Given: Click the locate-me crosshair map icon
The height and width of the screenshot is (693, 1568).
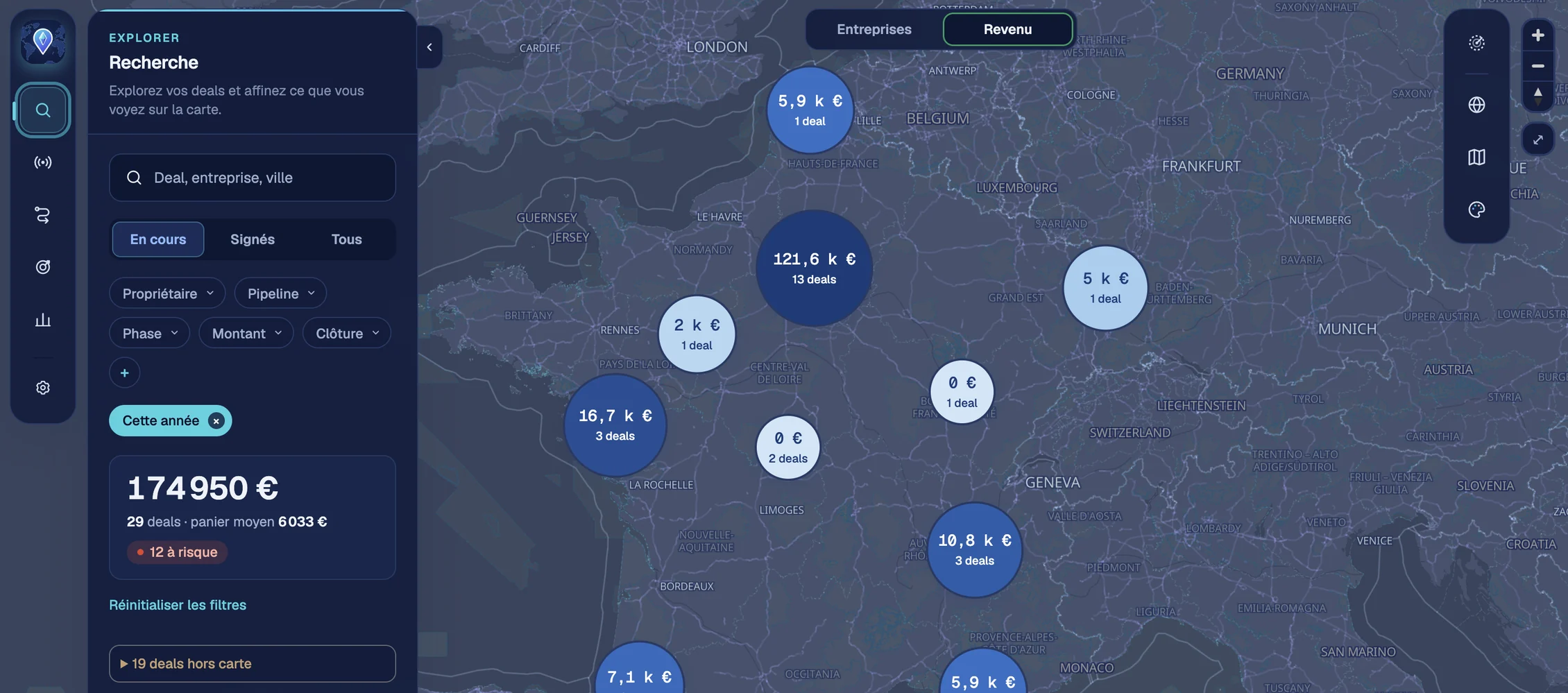Looking at the screenshot, I should click(x=1476, y=43).
